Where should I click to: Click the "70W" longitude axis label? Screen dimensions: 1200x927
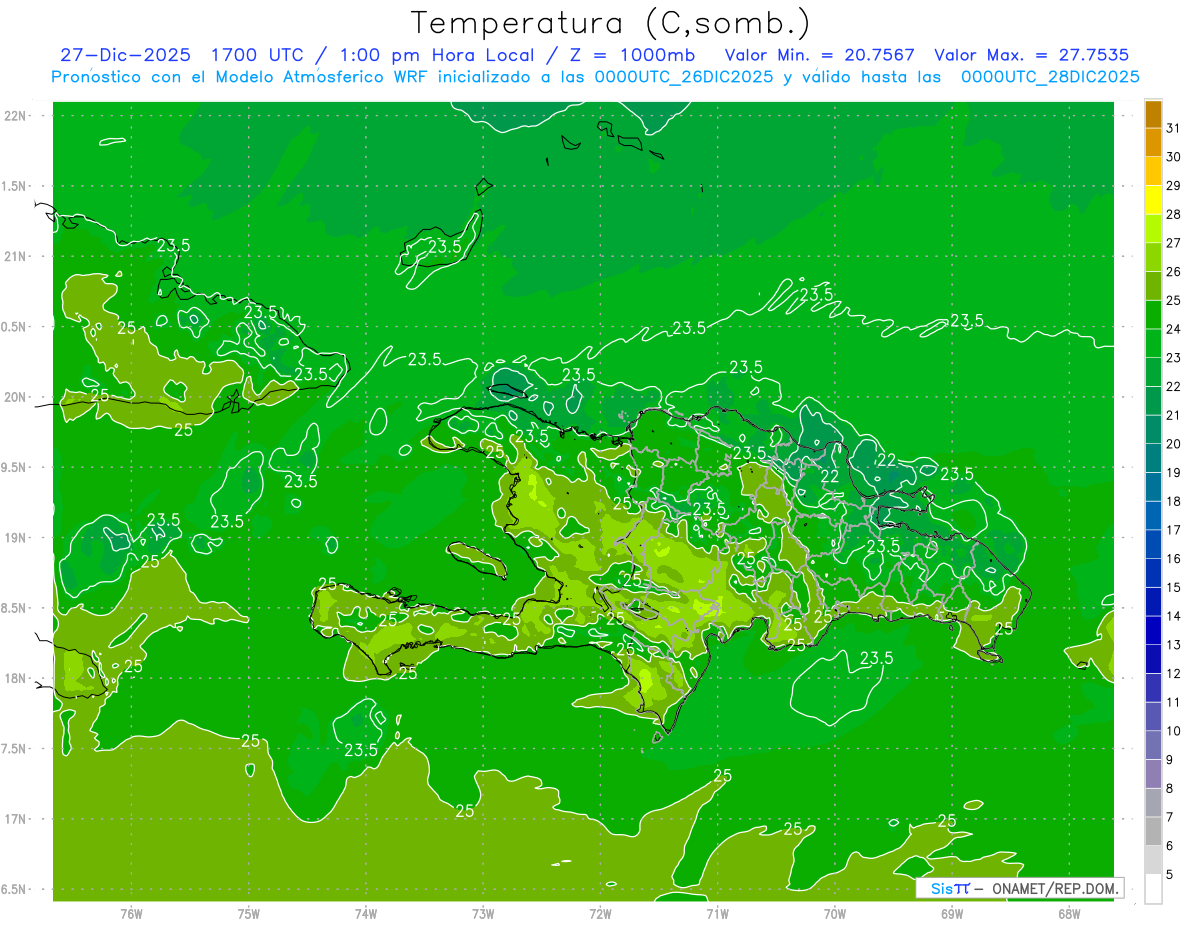(x=834, y=913)
